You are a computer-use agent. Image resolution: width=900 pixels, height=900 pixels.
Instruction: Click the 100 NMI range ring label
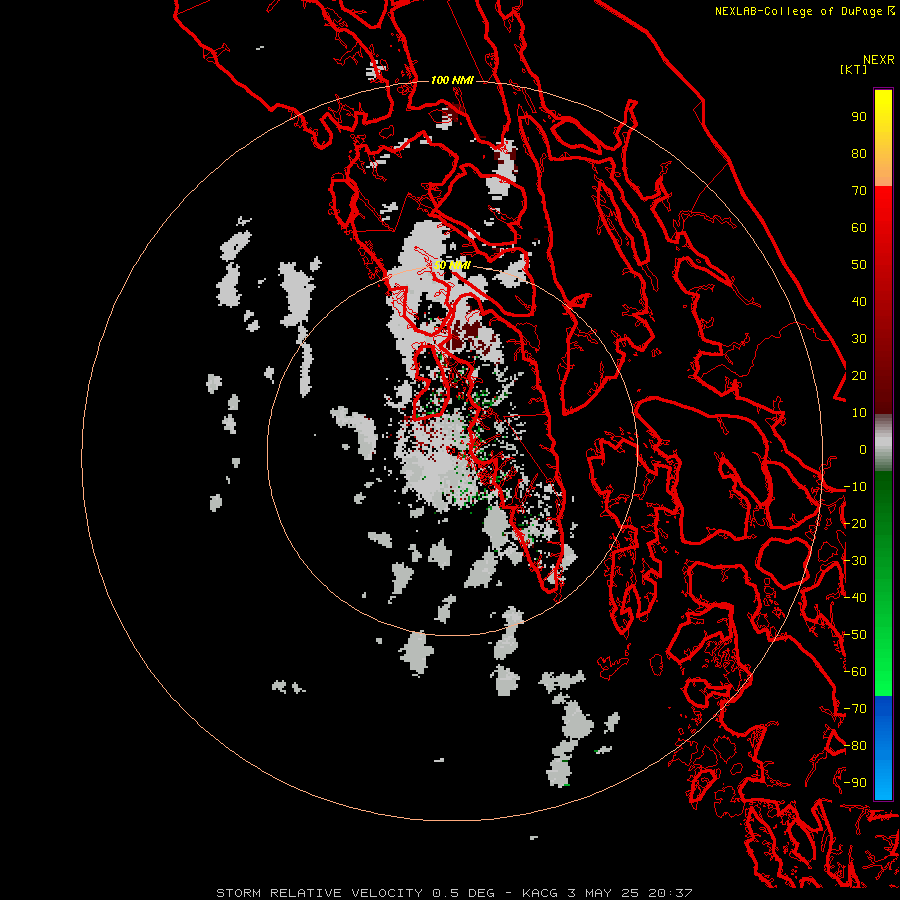pos(452,80)
